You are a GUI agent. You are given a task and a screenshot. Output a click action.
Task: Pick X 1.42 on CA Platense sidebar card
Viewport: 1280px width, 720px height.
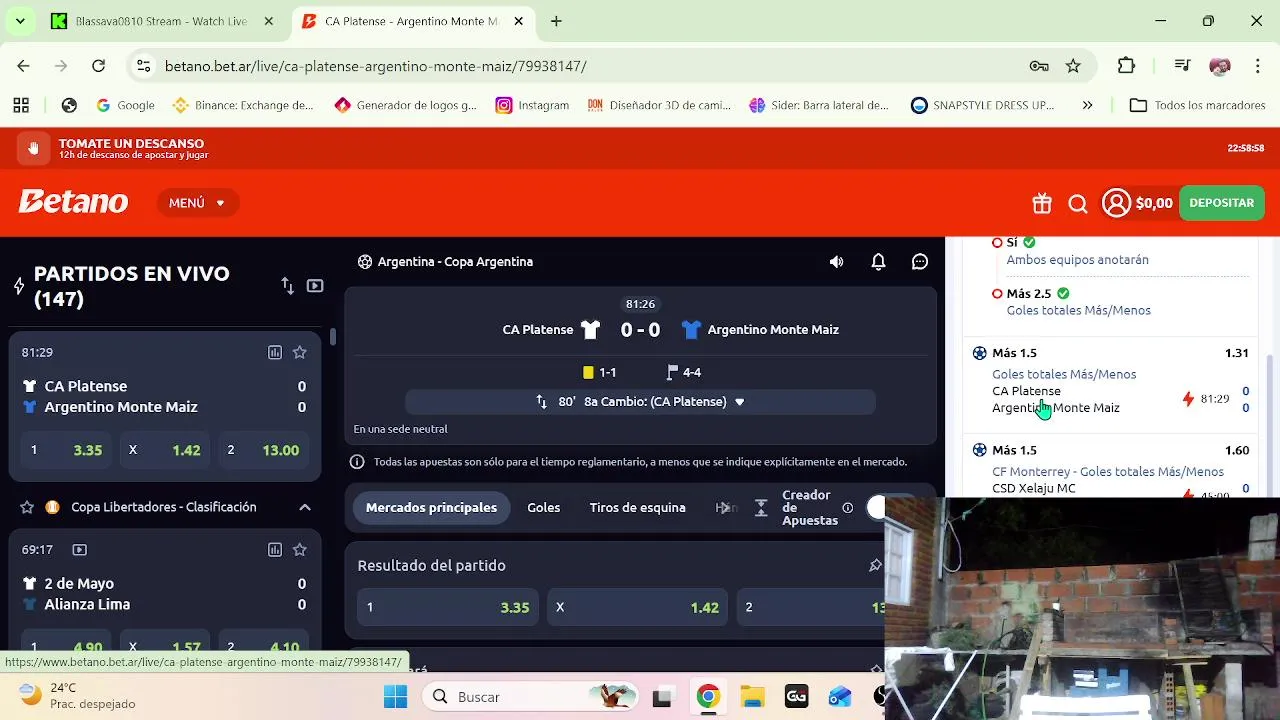(166, 450)
